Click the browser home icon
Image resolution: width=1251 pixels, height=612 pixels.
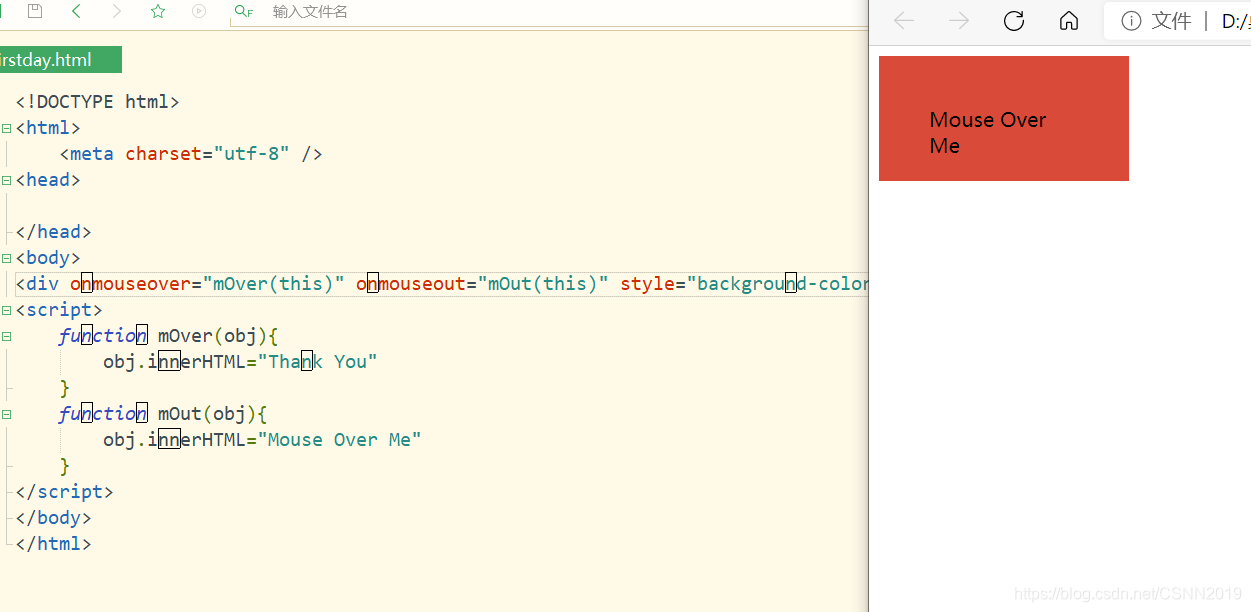tap(1069, 21)
